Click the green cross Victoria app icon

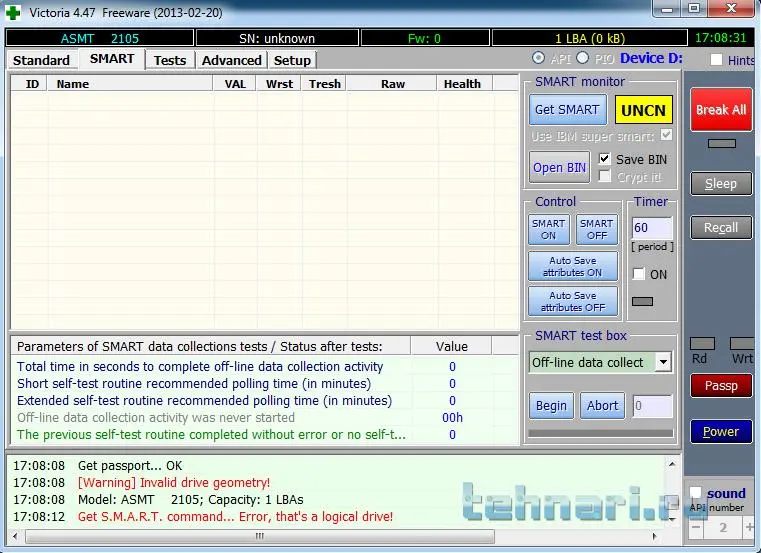click(x=13, y=12)
